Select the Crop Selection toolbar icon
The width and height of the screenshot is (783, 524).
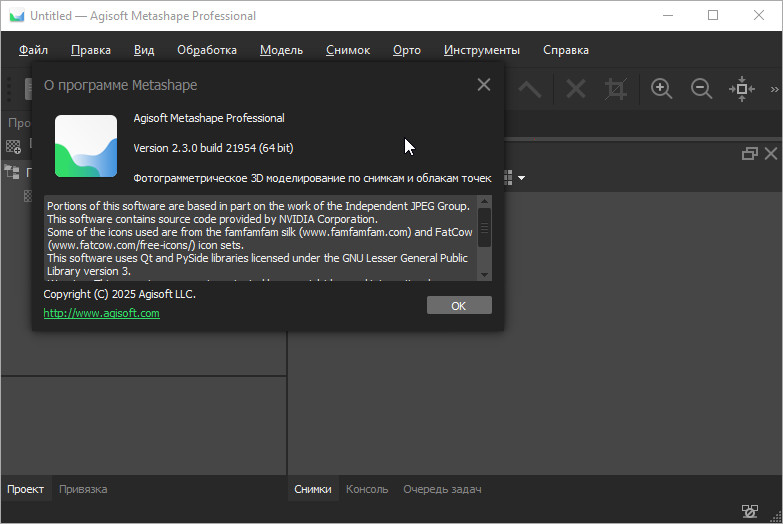(616, 89)
